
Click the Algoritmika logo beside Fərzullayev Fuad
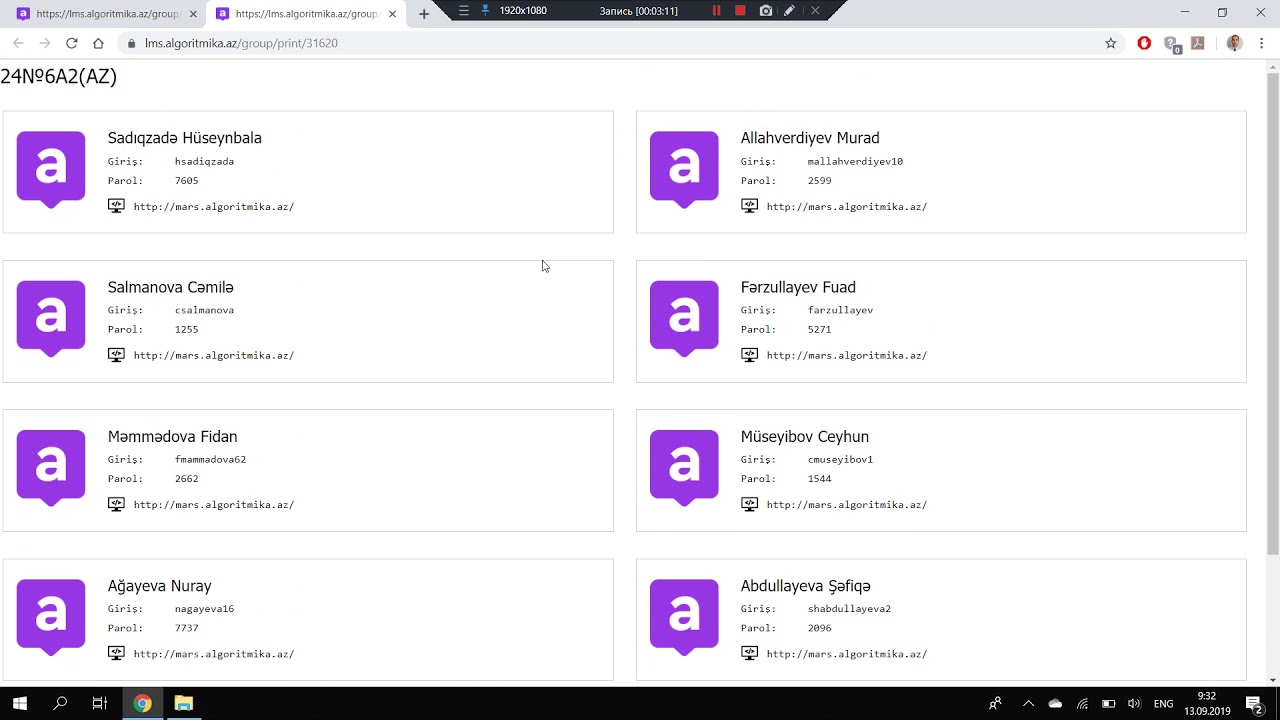(684, 318)
